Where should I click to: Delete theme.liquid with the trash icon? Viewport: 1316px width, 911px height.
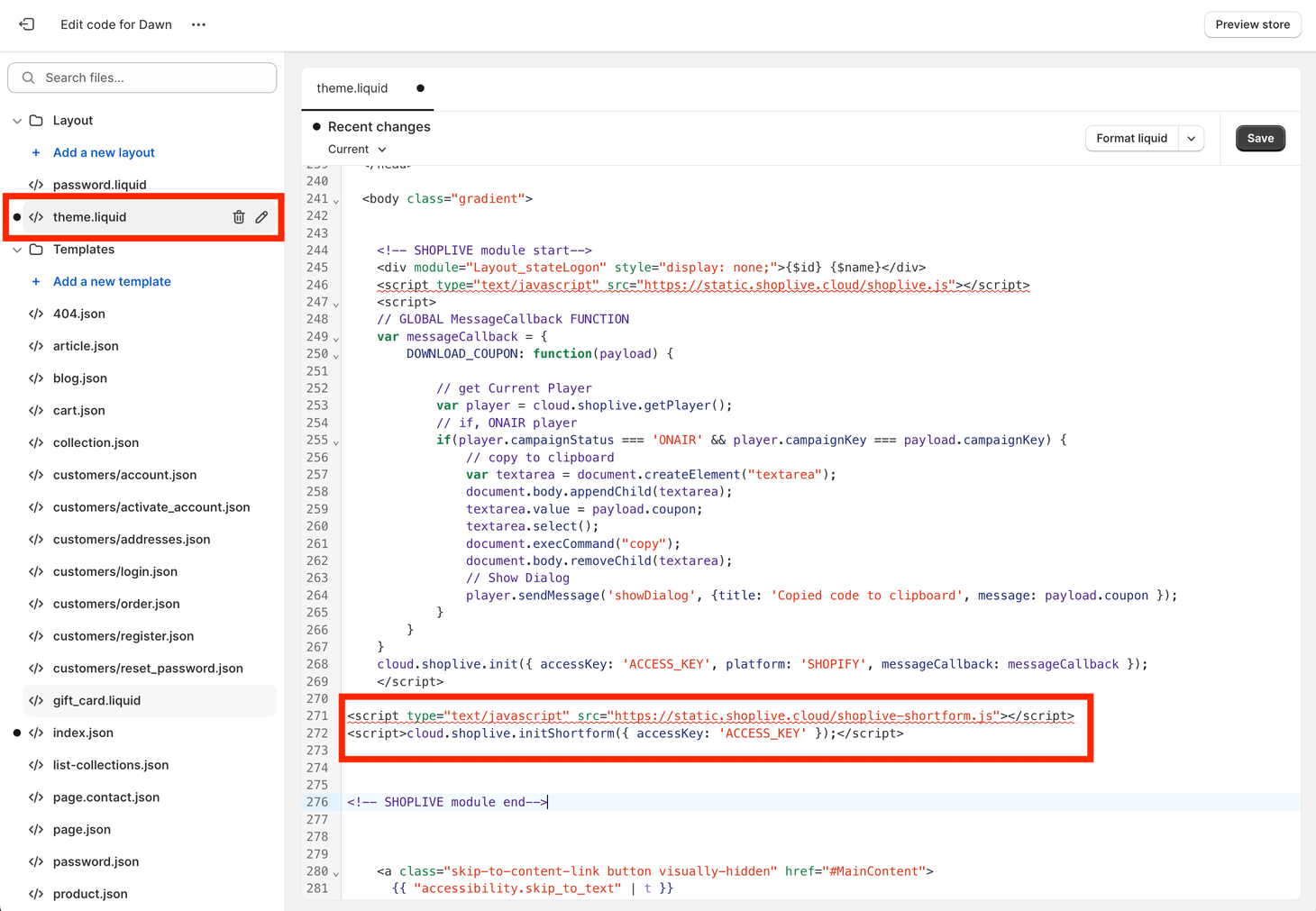pyautogui.click(x=239, y=217)
